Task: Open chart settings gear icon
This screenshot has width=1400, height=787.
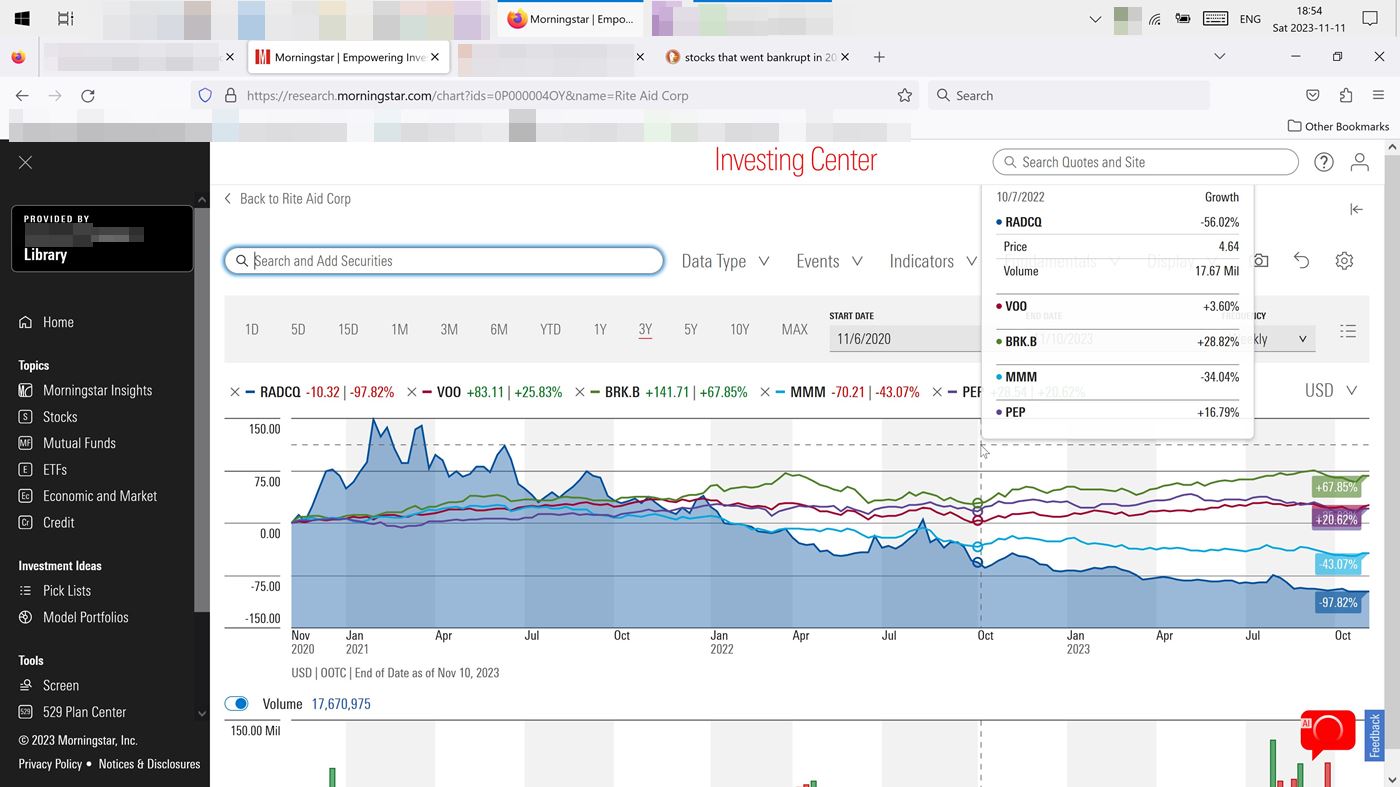Action: (1344, 260)
